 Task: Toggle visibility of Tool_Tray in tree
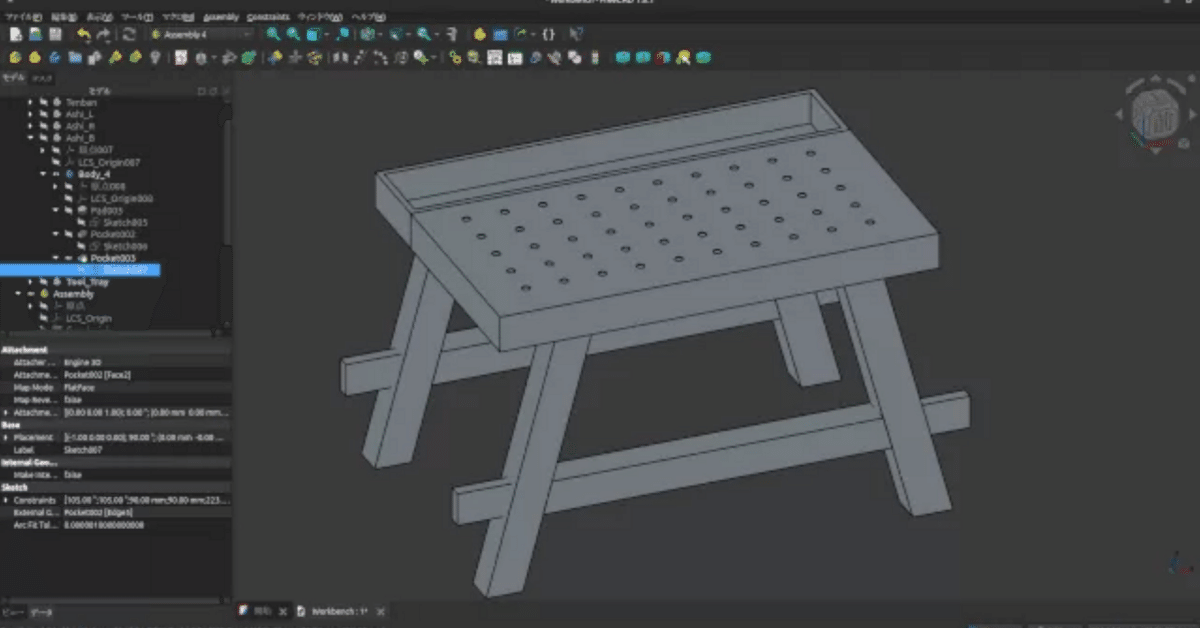click(43, 282)
